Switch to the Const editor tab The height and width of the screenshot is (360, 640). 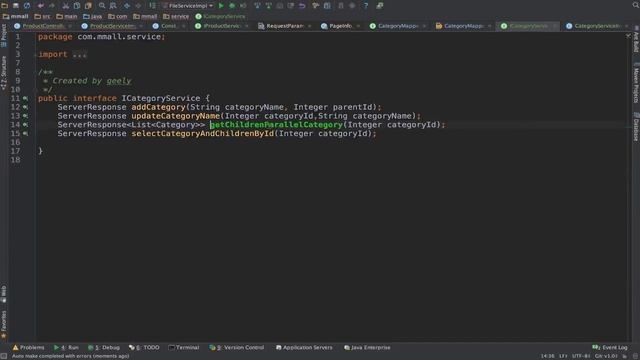point(169,26)
